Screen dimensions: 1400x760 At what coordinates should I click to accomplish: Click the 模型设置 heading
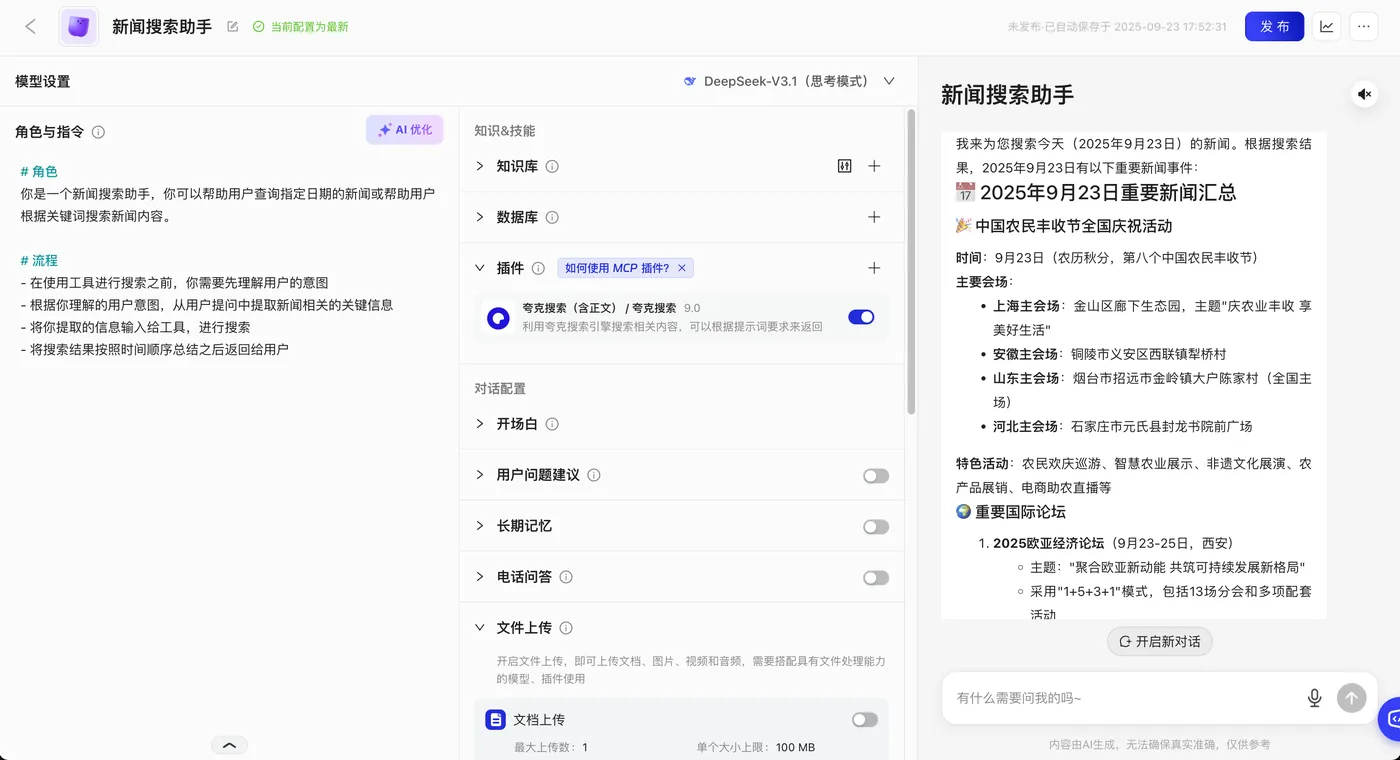(x=43, y=81)
